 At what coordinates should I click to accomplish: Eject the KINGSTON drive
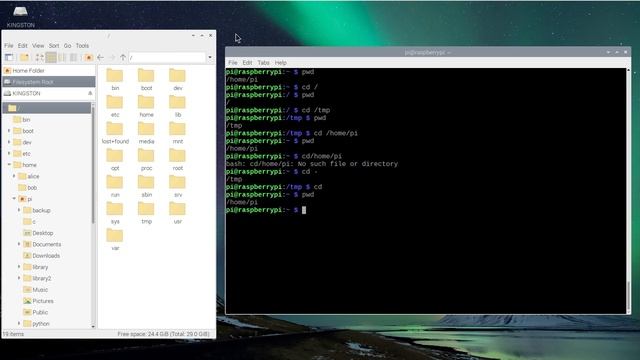(90, 93)
